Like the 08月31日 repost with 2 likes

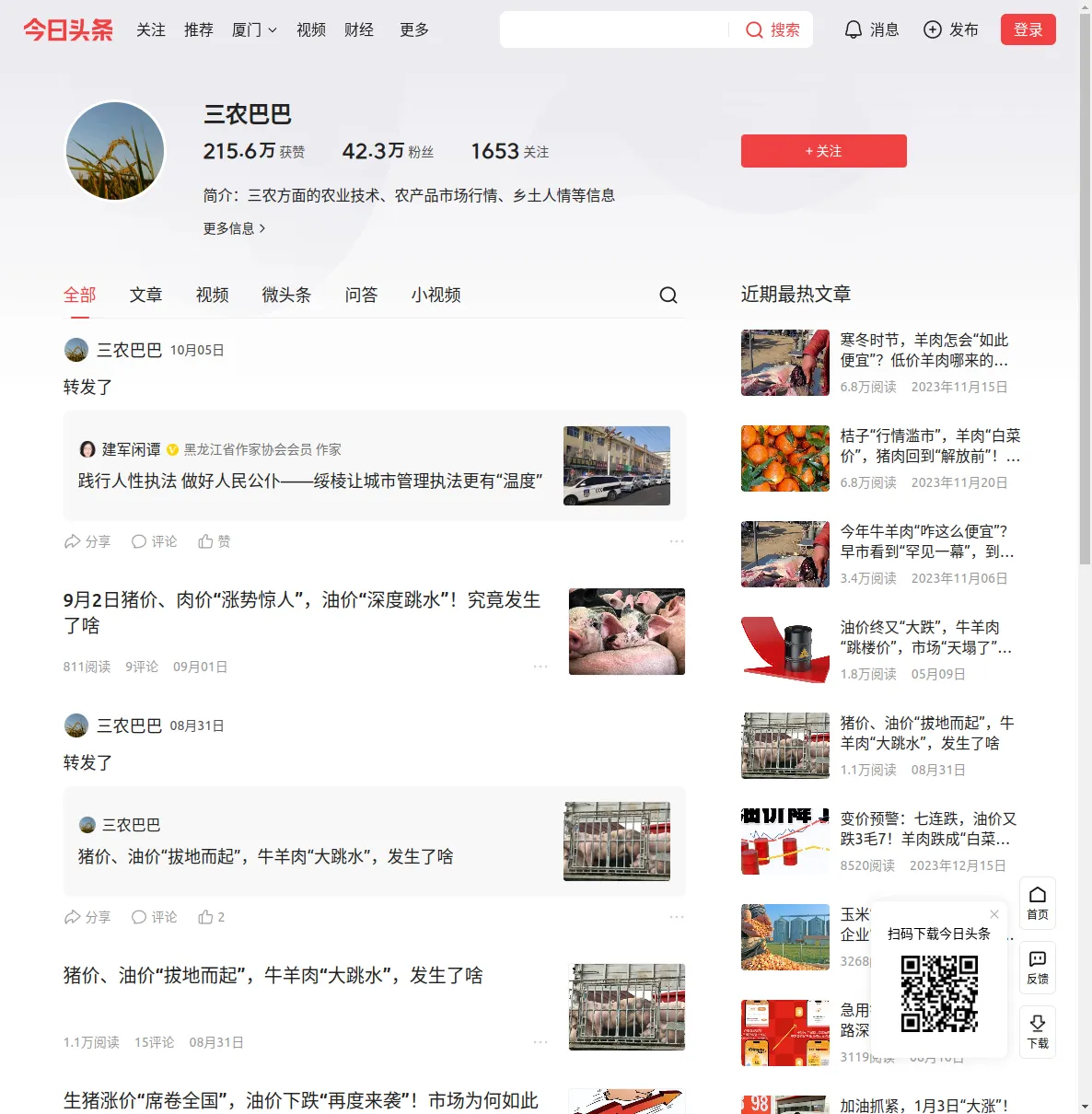coord(211,917)
